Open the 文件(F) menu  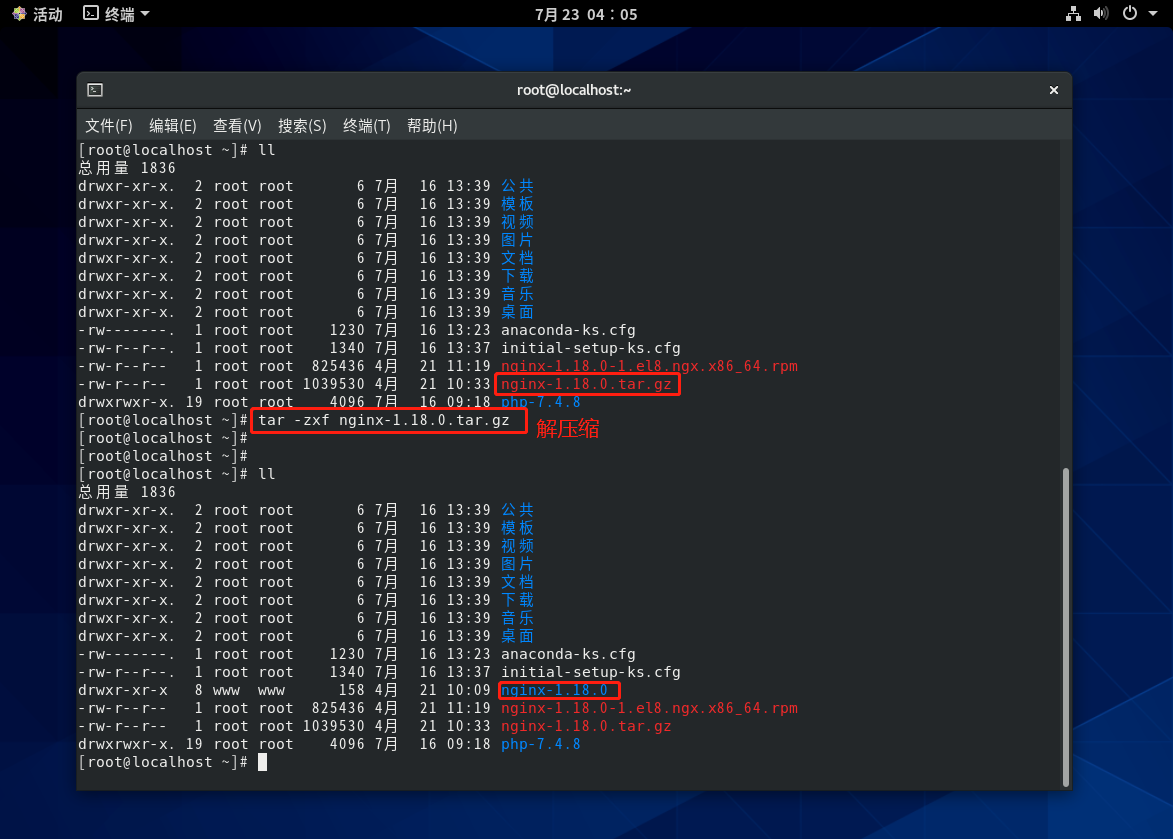tap(108, 126)
